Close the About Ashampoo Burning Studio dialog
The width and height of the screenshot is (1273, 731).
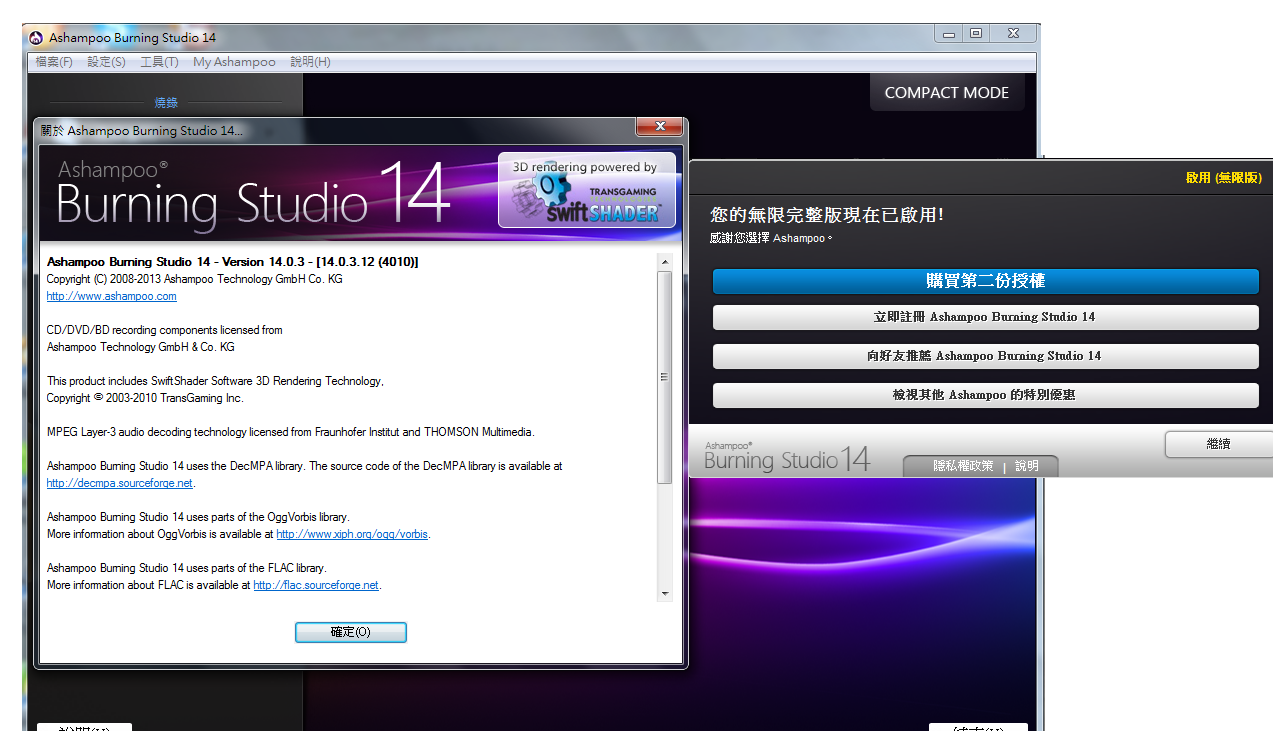tap(660, 127)
